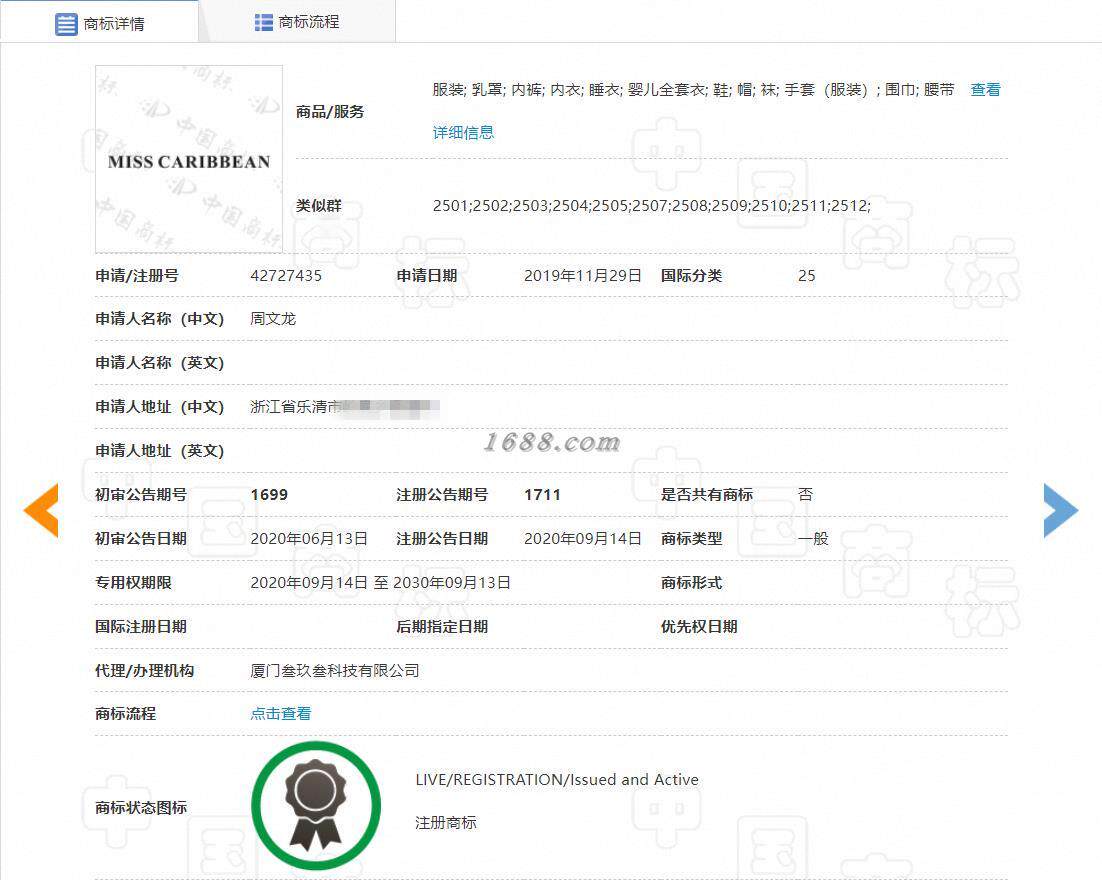
Task: Click the blue list icon beside 商标详情
Action: coord(66,24)
